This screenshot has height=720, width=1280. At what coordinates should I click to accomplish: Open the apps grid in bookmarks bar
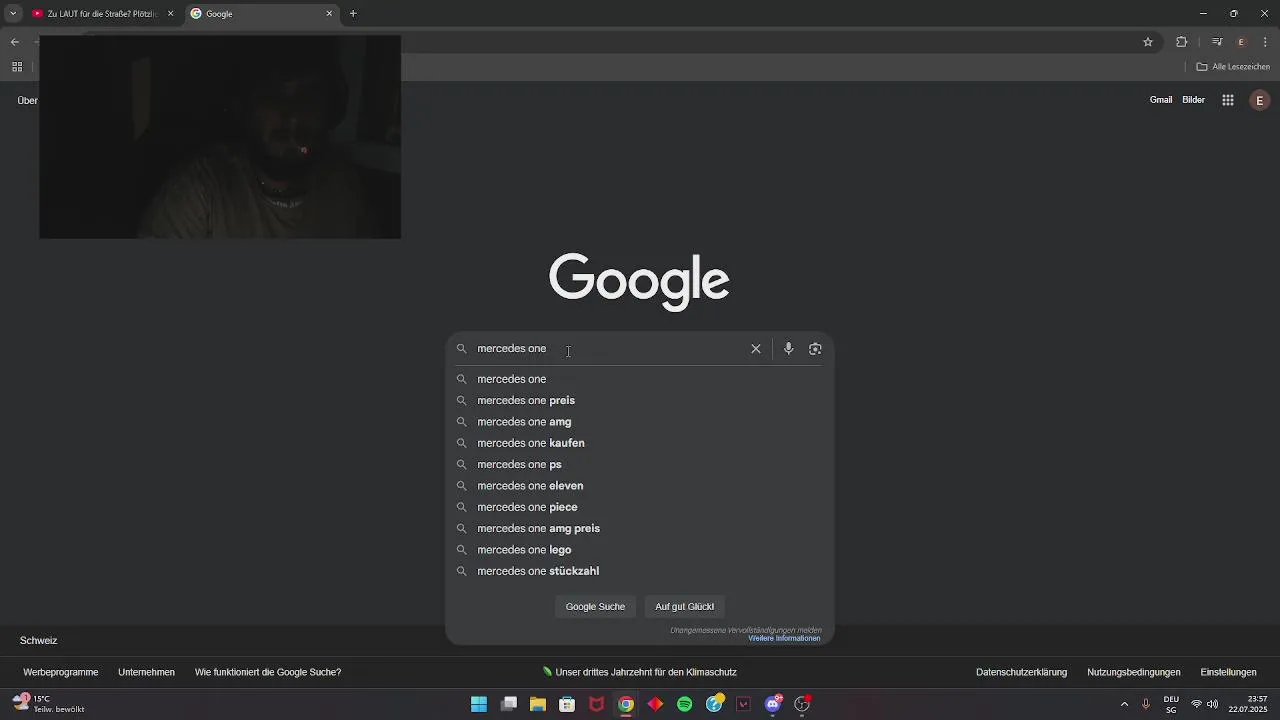click(17, 67)
